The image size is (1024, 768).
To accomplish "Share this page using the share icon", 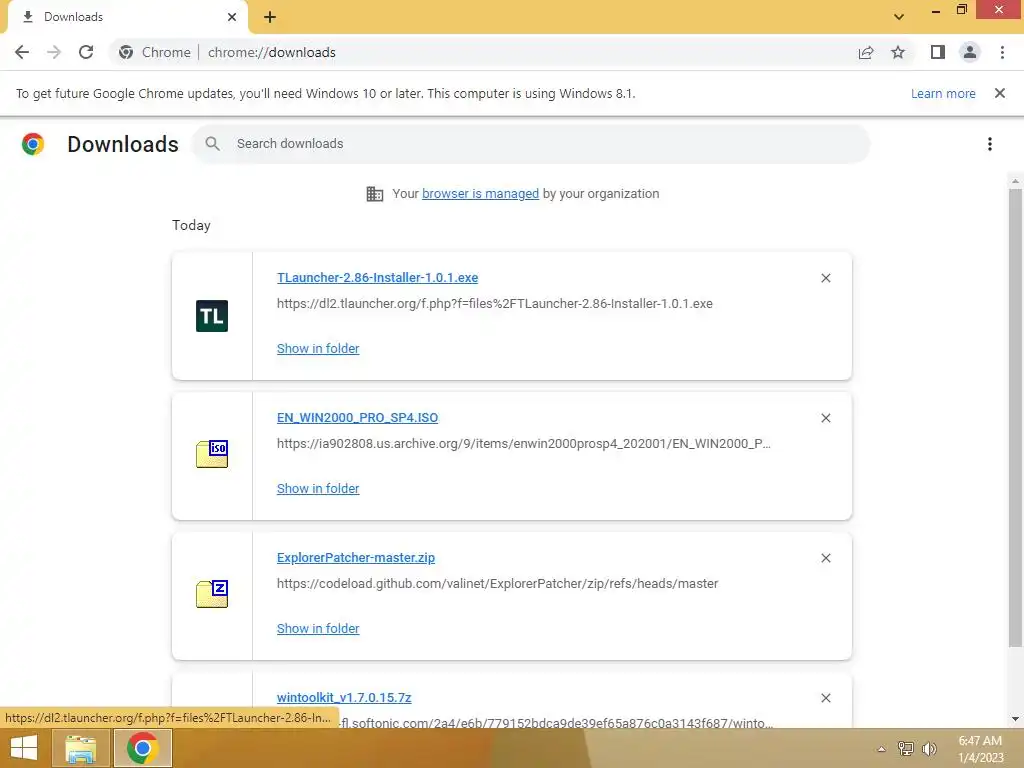I will 866,52.
